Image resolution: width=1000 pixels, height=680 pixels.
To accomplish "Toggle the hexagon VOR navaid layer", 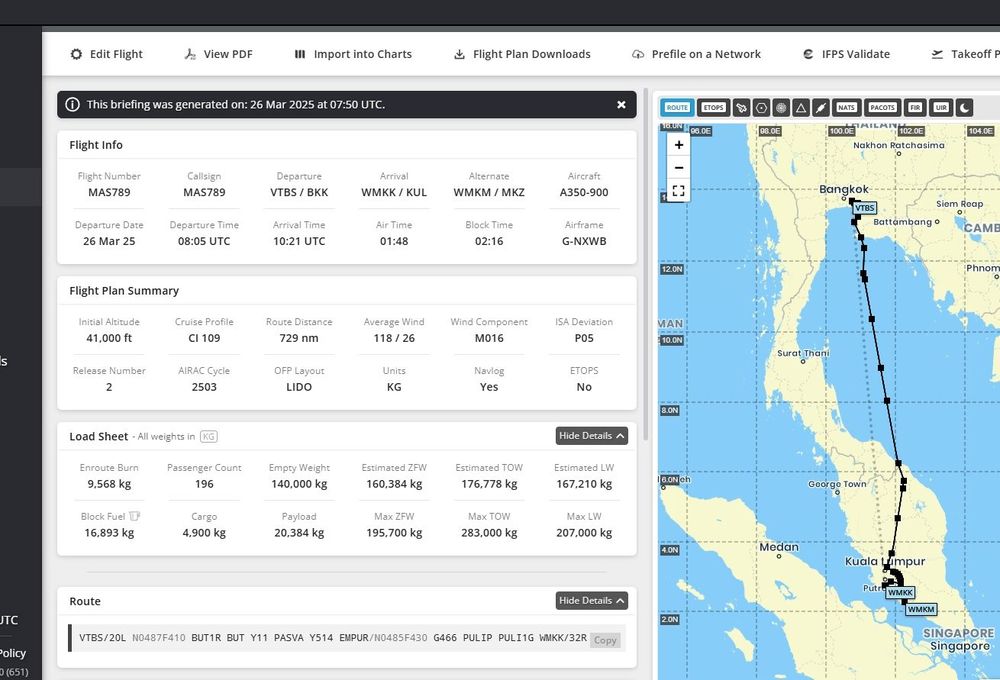I will (x=761, y=107).
